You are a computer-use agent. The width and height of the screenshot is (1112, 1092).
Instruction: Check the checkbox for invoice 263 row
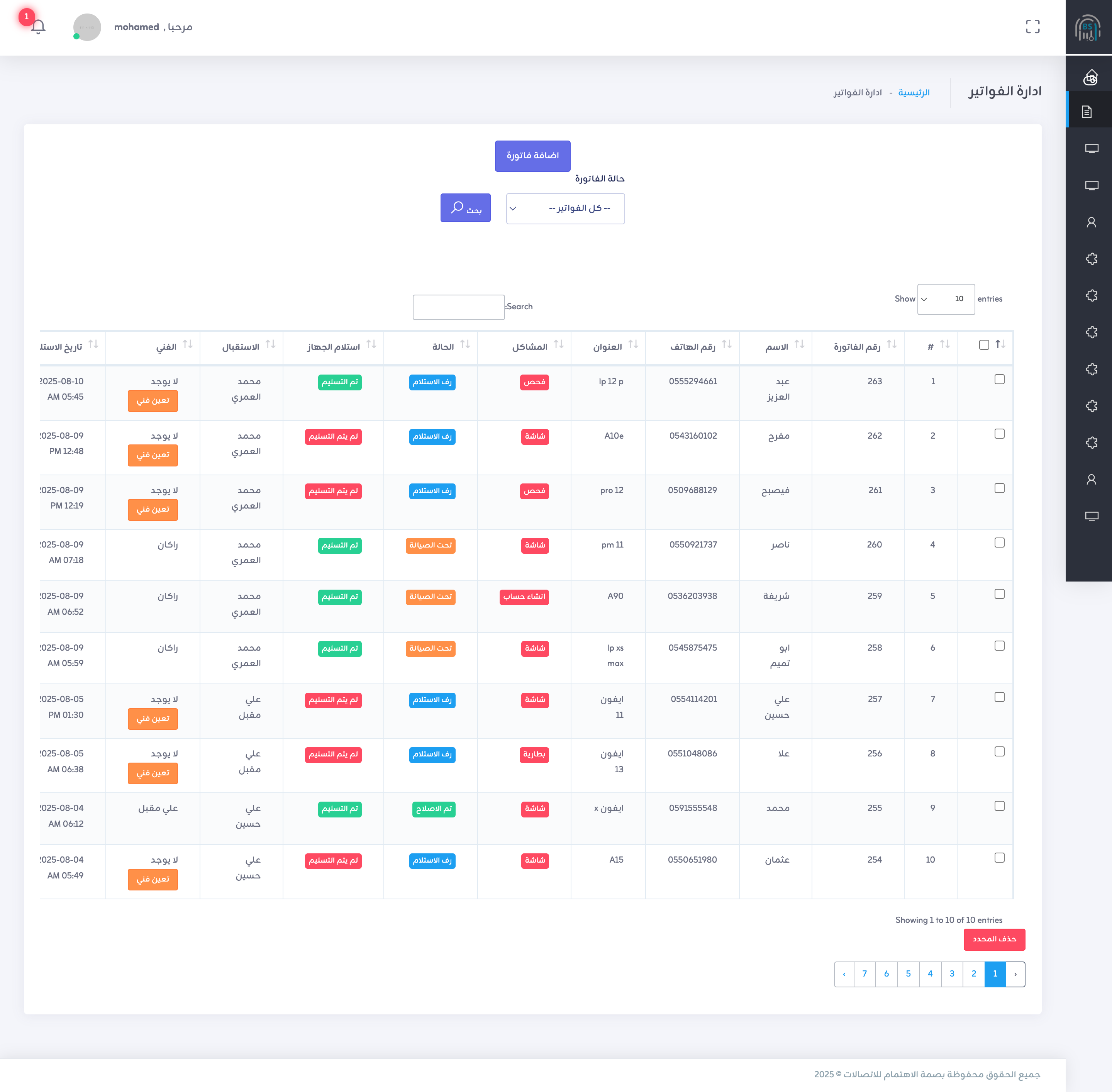(999, 380)
